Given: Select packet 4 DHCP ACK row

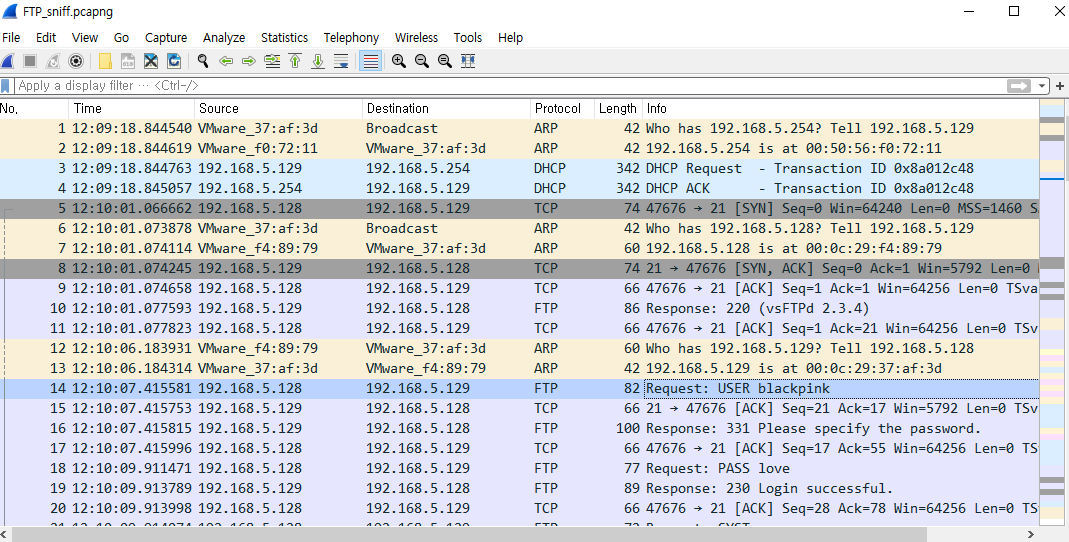Looking at the screenshot, I should 520,188.
